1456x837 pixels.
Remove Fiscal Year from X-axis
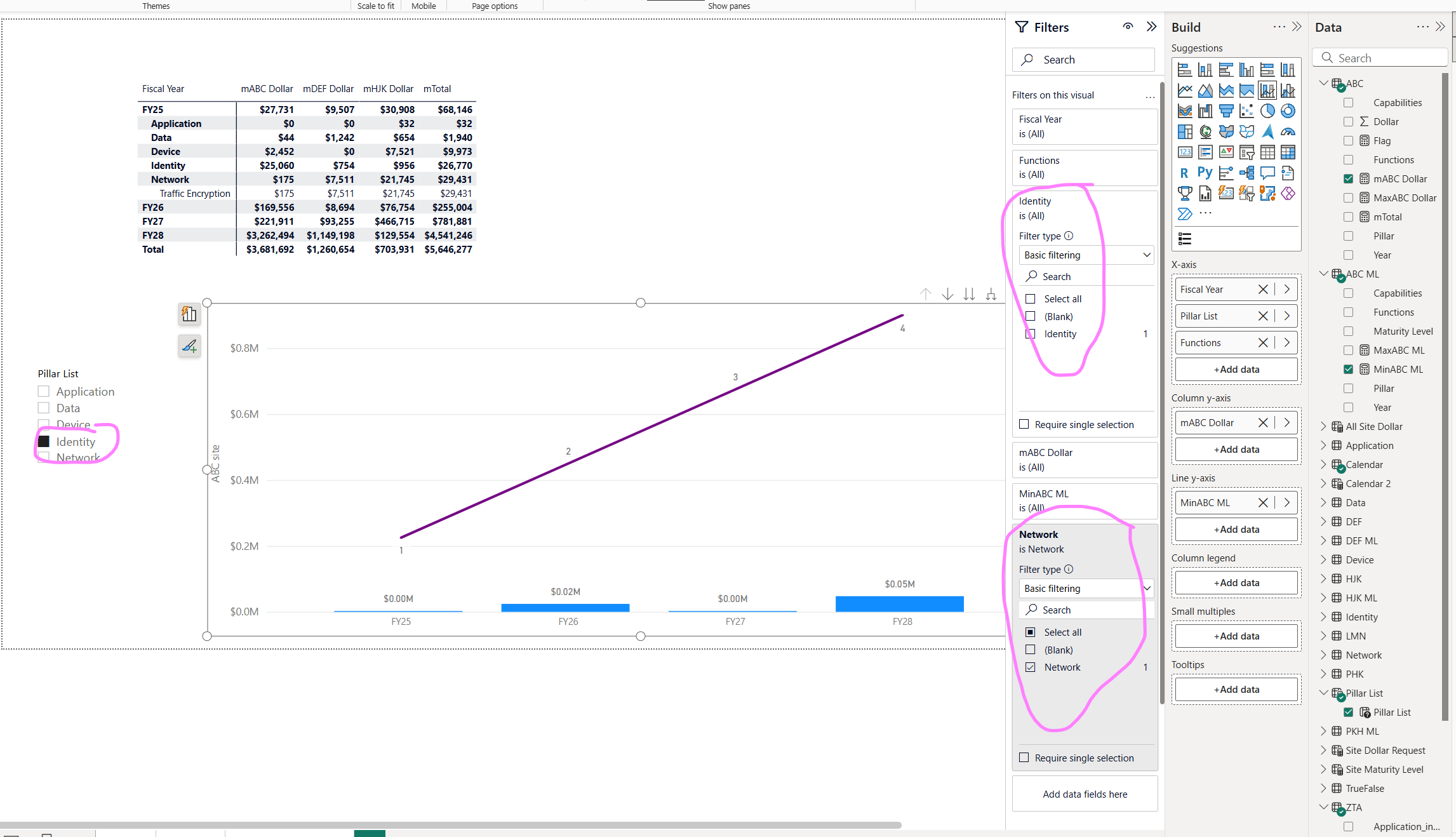[x=1263, y=289]
